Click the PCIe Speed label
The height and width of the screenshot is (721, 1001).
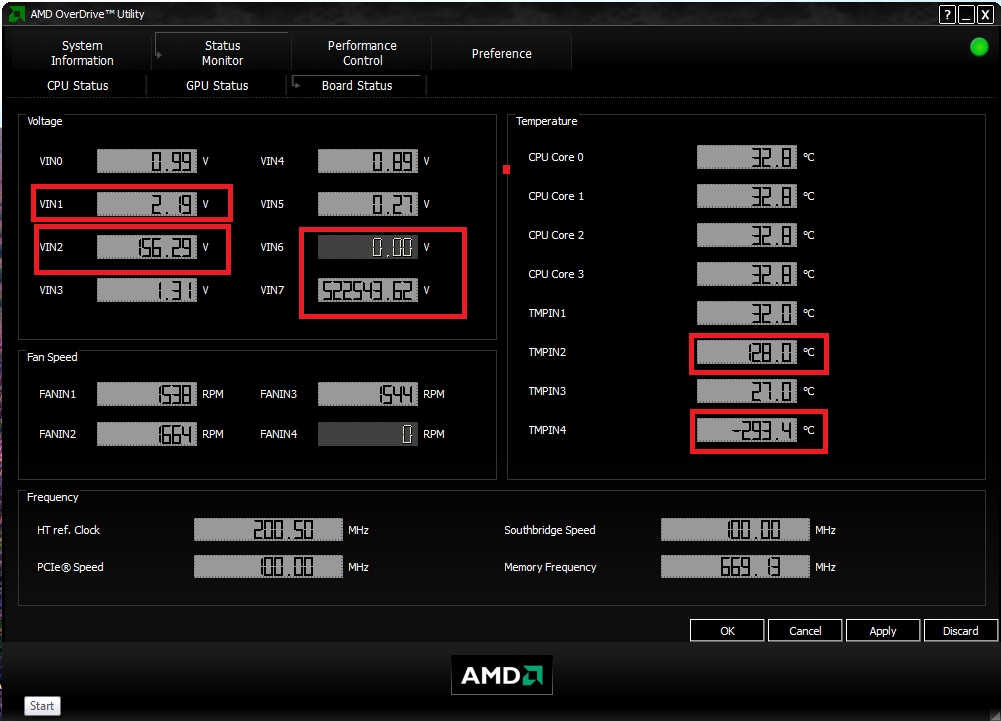tap(70, 567)
